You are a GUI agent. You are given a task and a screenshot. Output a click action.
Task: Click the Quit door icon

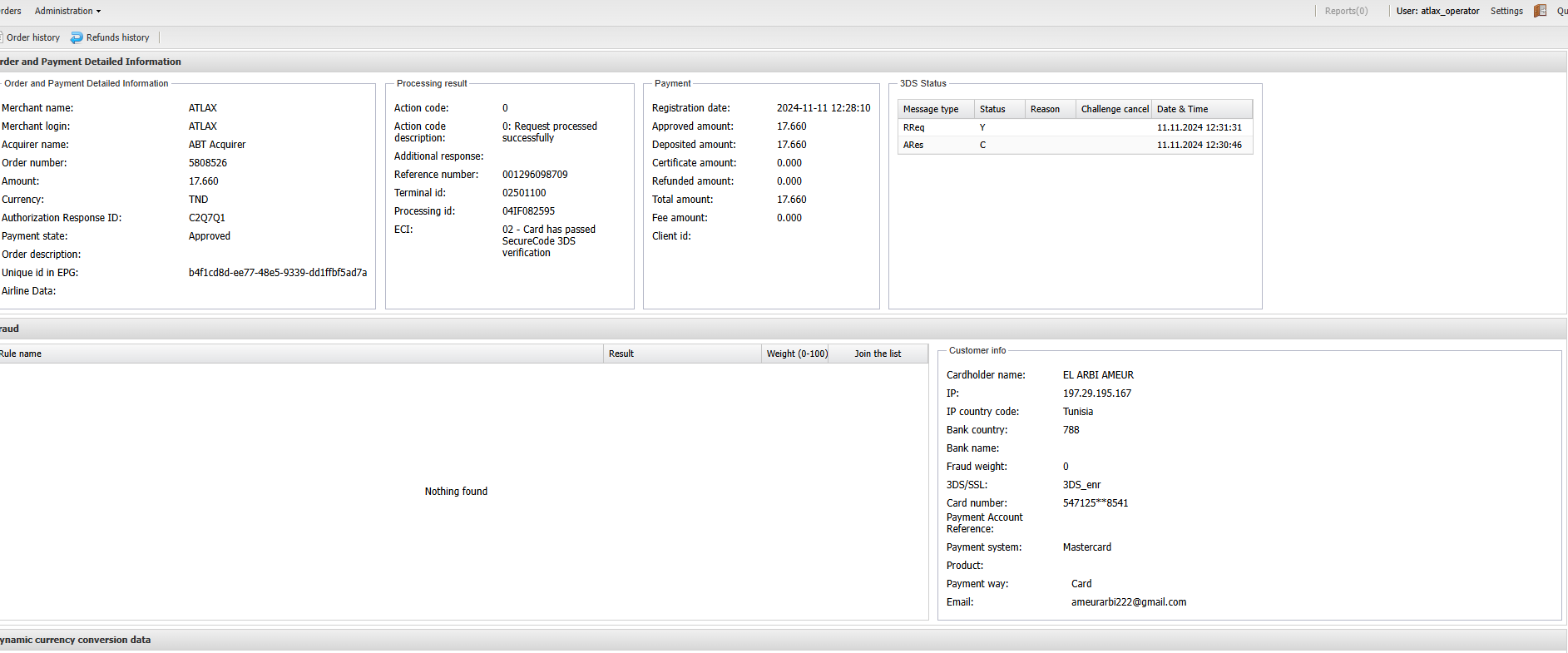[x=1540, y=11]
